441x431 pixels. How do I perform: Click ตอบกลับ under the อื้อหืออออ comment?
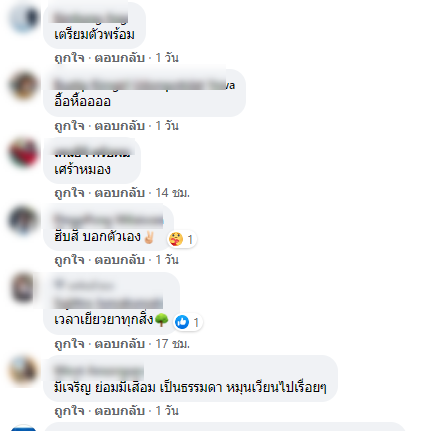coord(120,126)
